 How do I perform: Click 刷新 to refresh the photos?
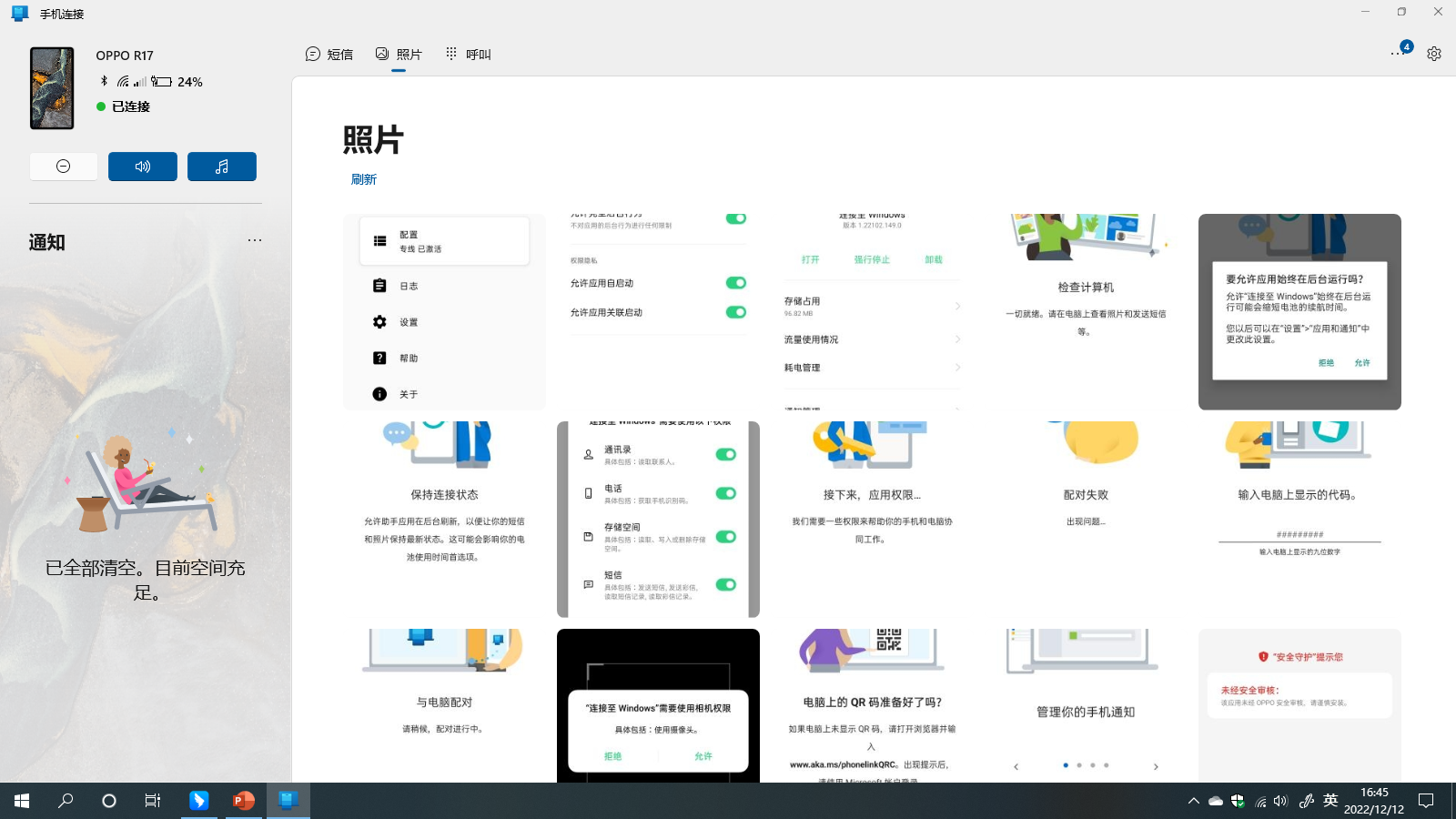pyautogui.click(x=363, y=178)
